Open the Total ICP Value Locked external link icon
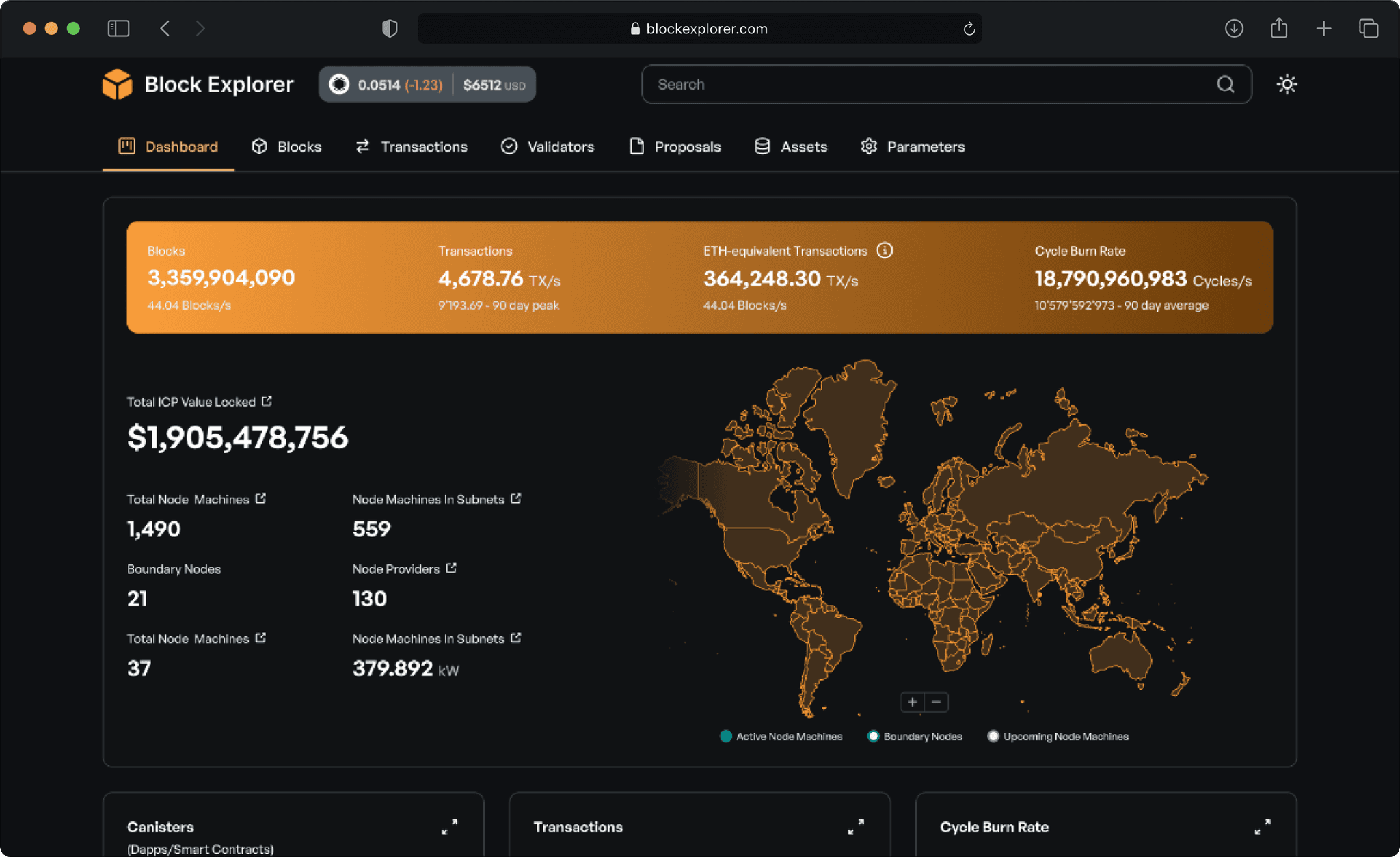The width and height of the screenshot is (1400, 857). pyautogui.click(x=267, y=401)
